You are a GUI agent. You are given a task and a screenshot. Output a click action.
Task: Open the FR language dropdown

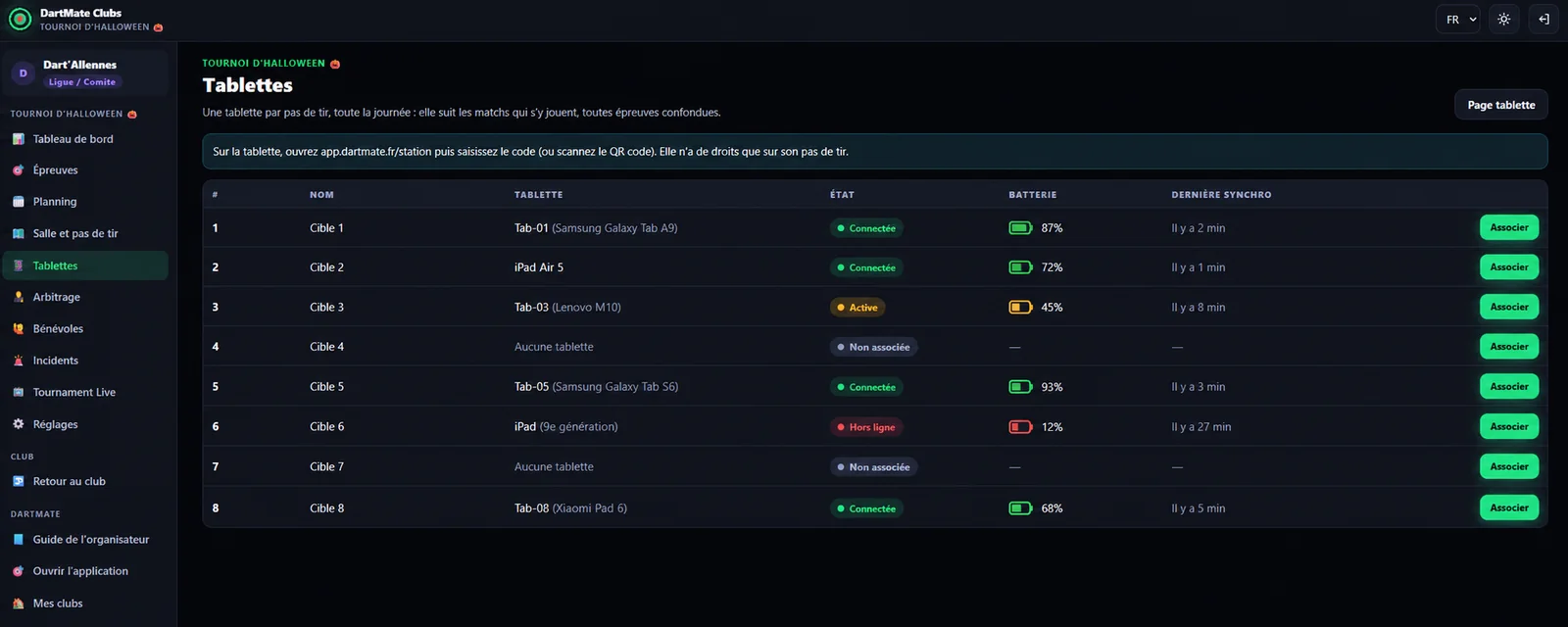(1458, 20)
